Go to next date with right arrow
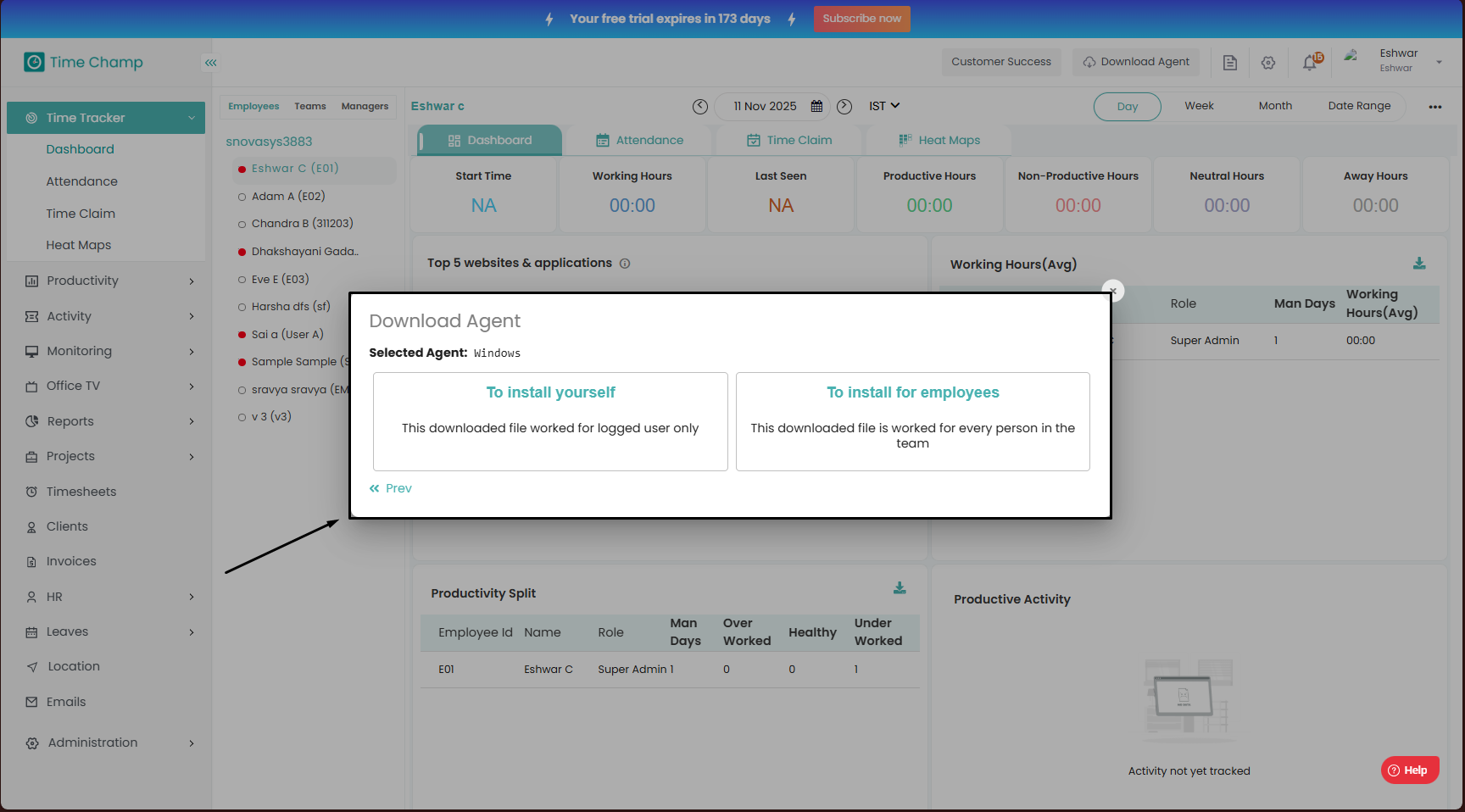The height and width of the screenshot is (812, 1465). pyautogui.click(x=844, y=106)
